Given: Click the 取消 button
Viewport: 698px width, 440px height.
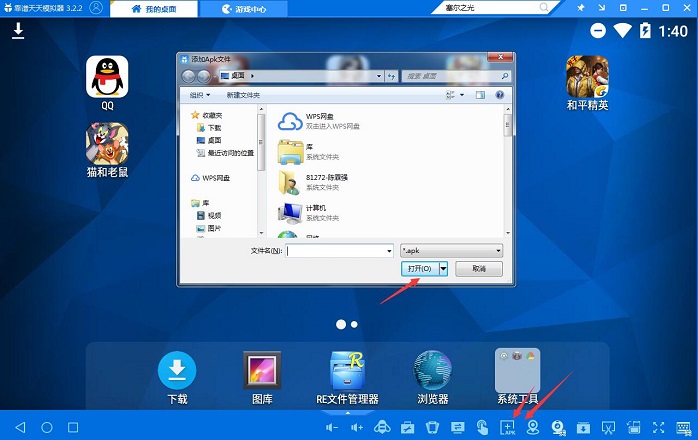Looking at the screenshot, I should [x=479, y=269].
